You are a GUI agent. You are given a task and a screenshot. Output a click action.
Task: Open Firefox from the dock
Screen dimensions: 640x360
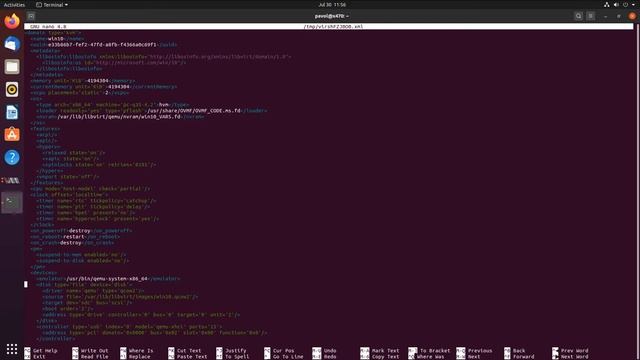(x=12, y=21)
